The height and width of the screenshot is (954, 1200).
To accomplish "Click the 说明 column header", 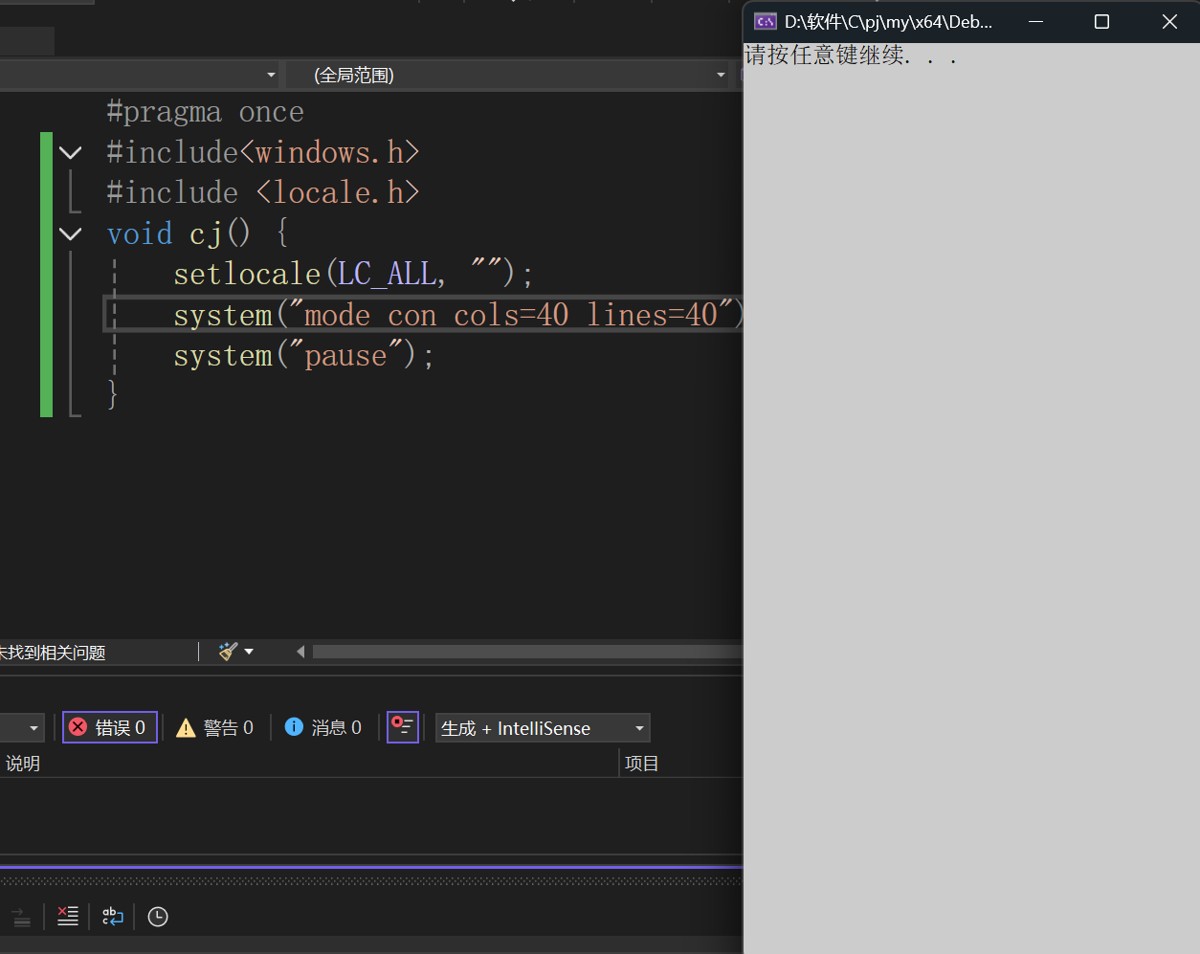I will click(23, 763).
